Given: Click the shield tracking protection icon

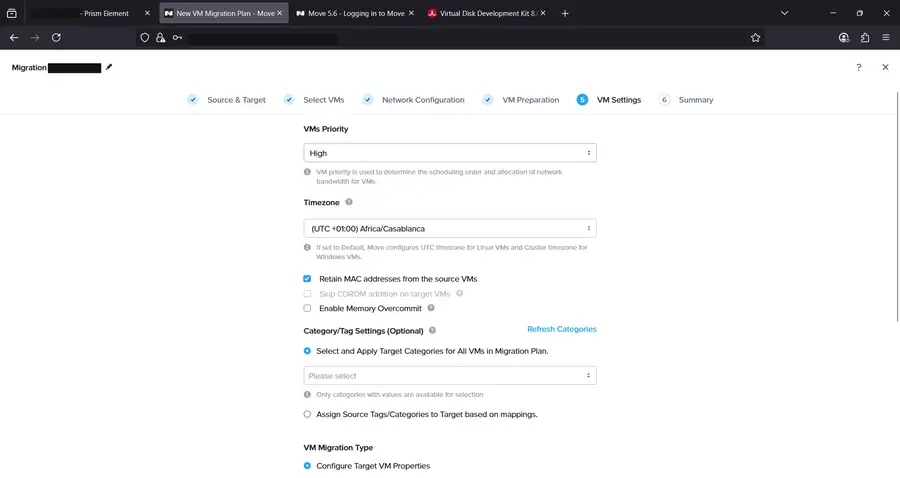Looking at the screenshot, I should pos(145,37).
